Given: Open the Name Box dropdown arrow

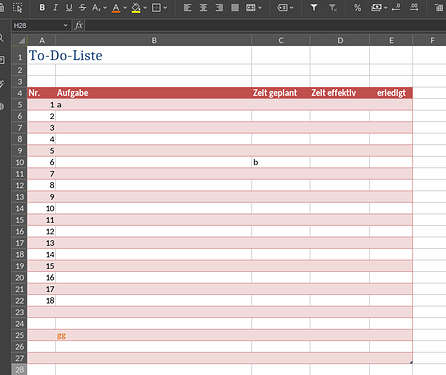Looking at the screenshot, I should point(65,25).
